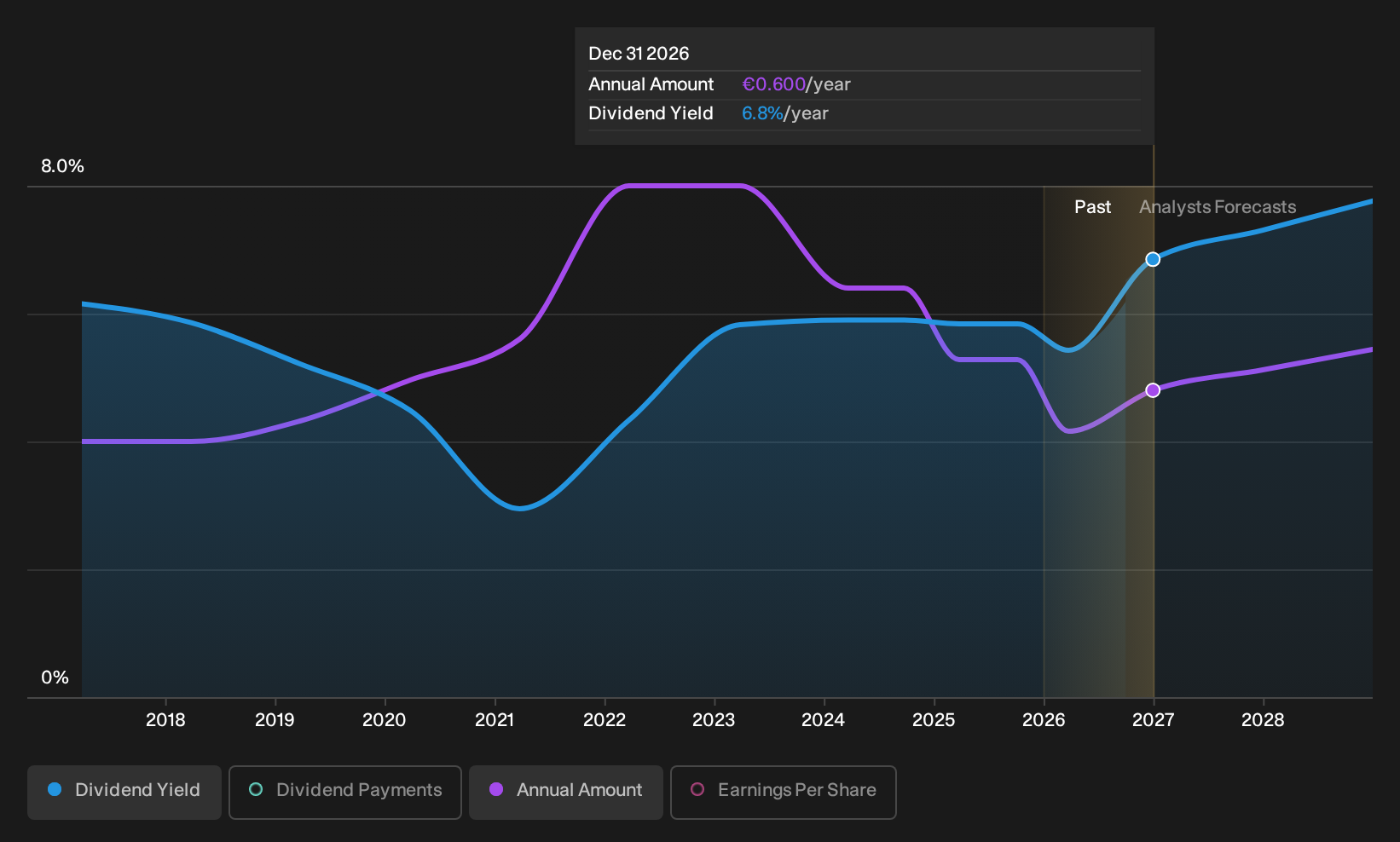Click the 2028 x-axis label

1263,720
